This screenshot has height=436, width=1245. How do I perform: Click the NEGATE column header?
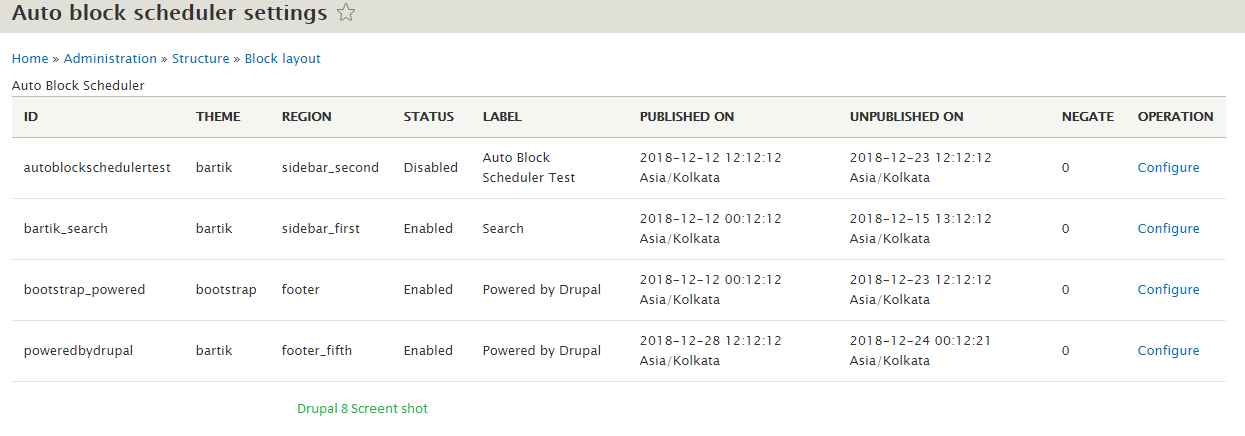point(1088,117)
